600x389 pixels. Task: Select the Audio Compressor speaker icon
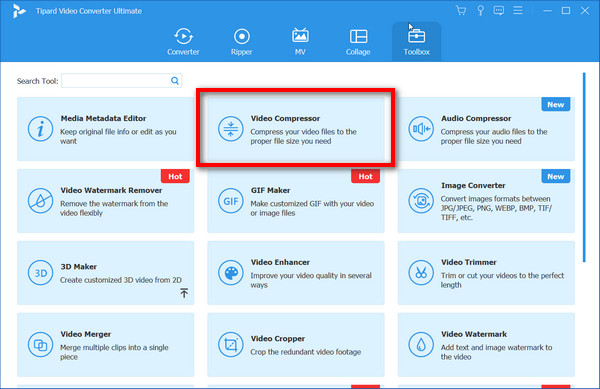(x=421, y=129)
